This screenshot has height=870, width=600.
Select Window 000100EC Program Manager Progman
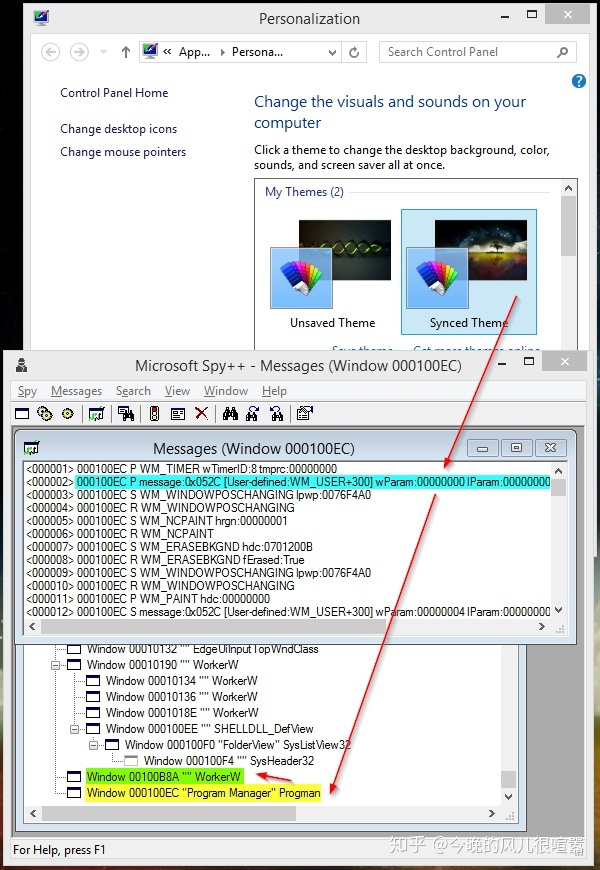click(x=204, y=793)
